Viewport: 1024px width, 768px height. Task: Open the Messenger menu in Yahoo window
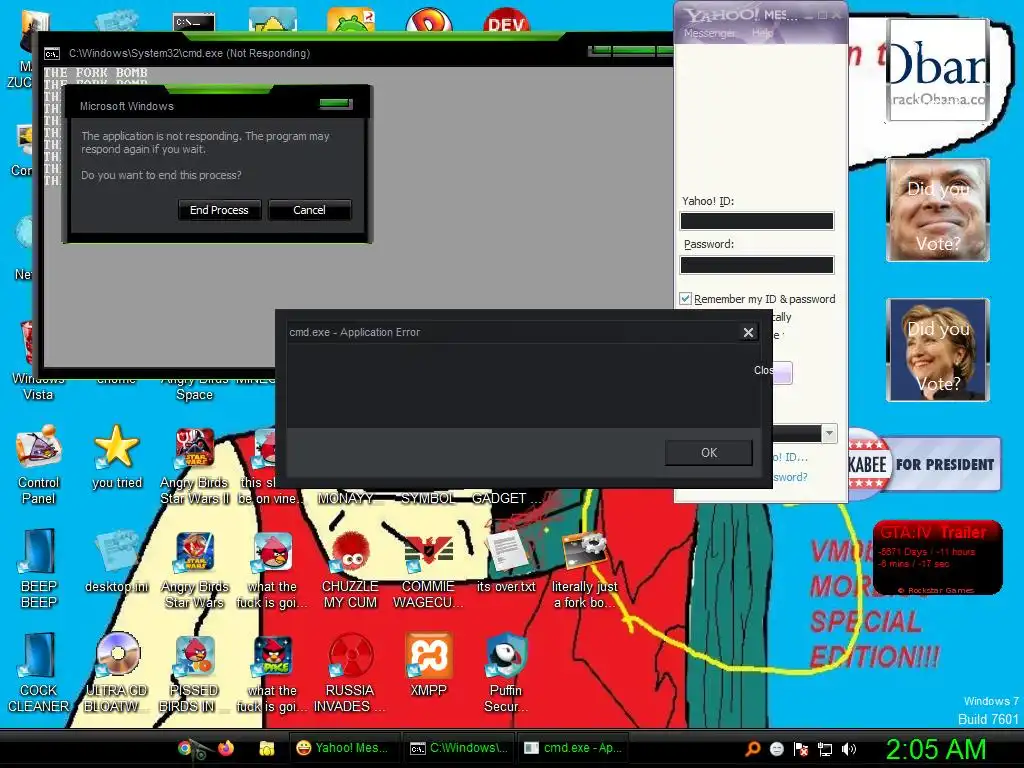coord(709,33)
